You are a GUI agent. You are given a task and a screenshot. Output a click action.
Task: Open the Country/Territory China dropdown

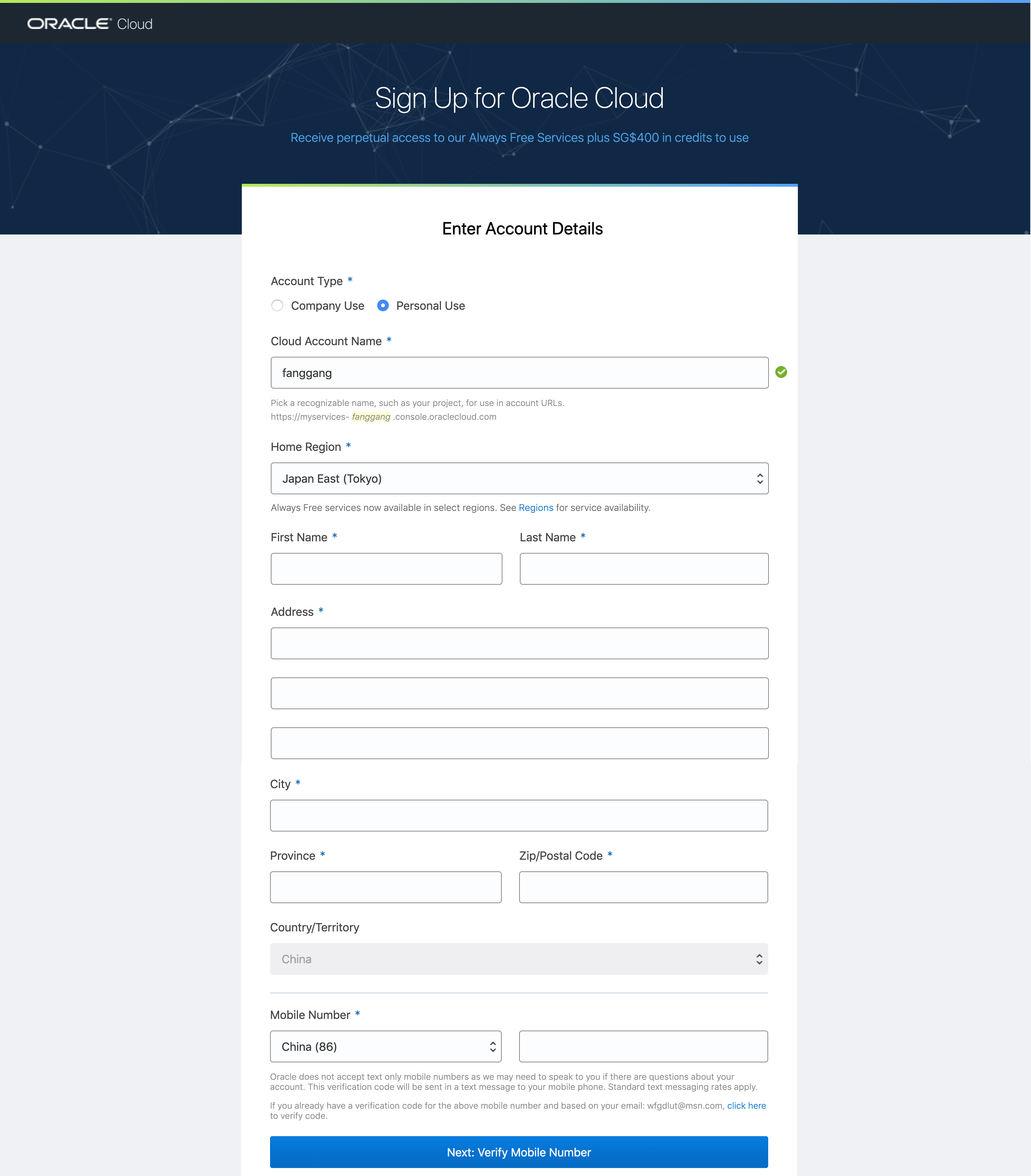tap(519, 959)
